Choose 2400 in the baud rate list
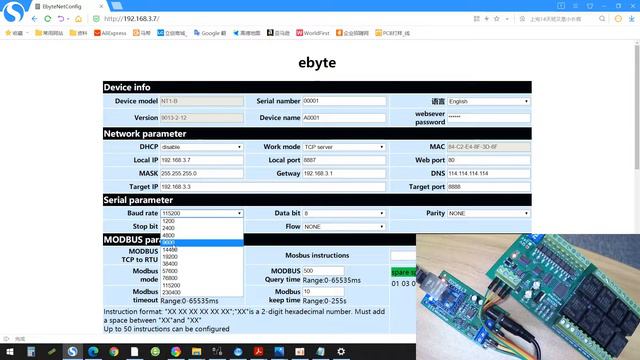 click(202, 228)
